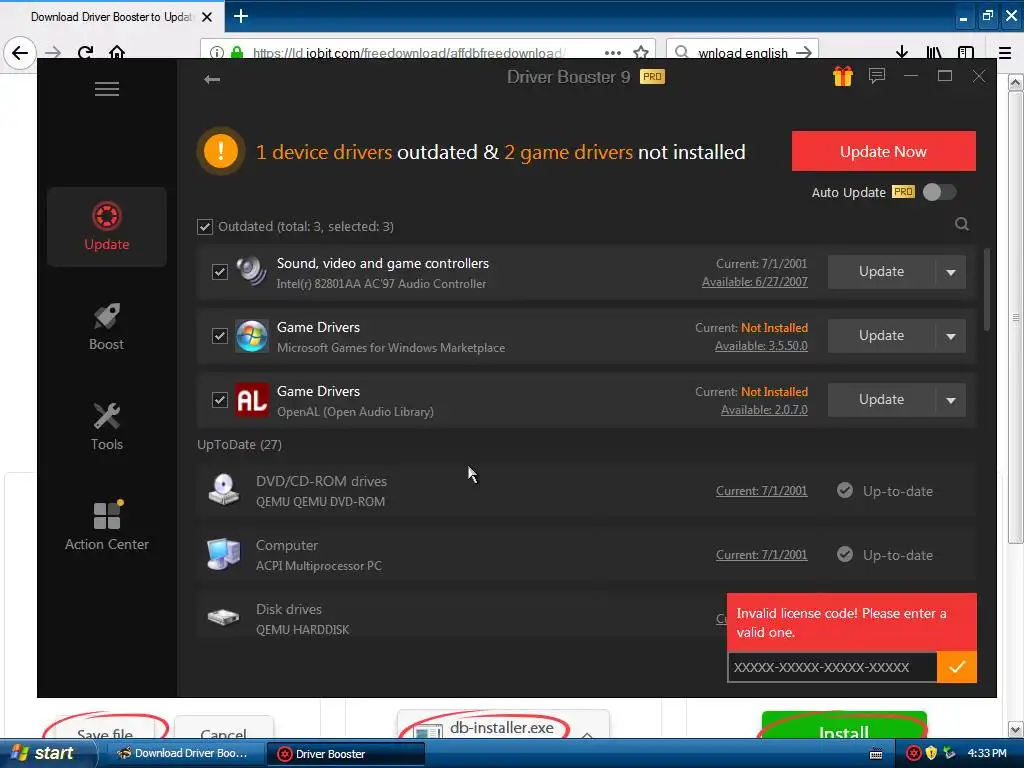Click the audio controller speaker icon
This screenshot has width=1024, height=768.
point(251,272)
